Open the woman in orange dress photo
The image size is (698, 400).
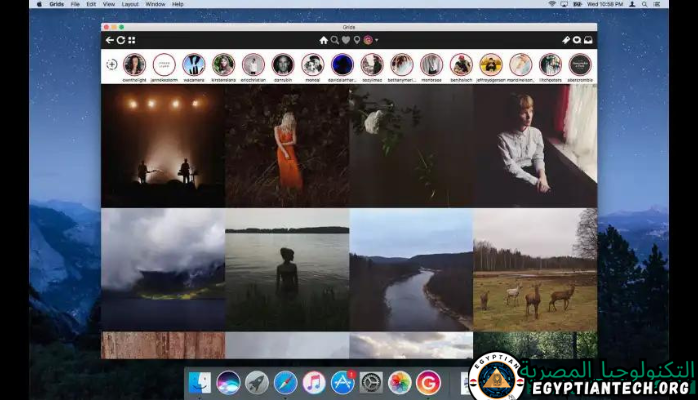287,145
